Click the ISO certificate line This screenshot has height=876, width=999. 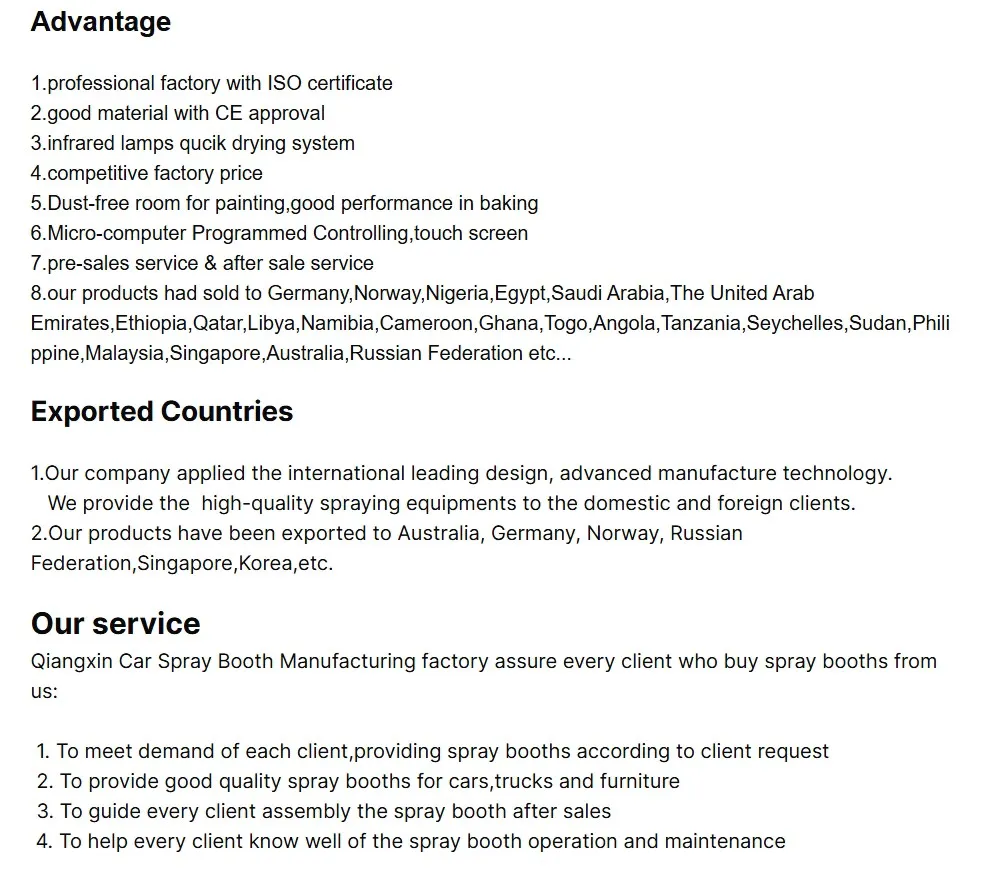212,83
